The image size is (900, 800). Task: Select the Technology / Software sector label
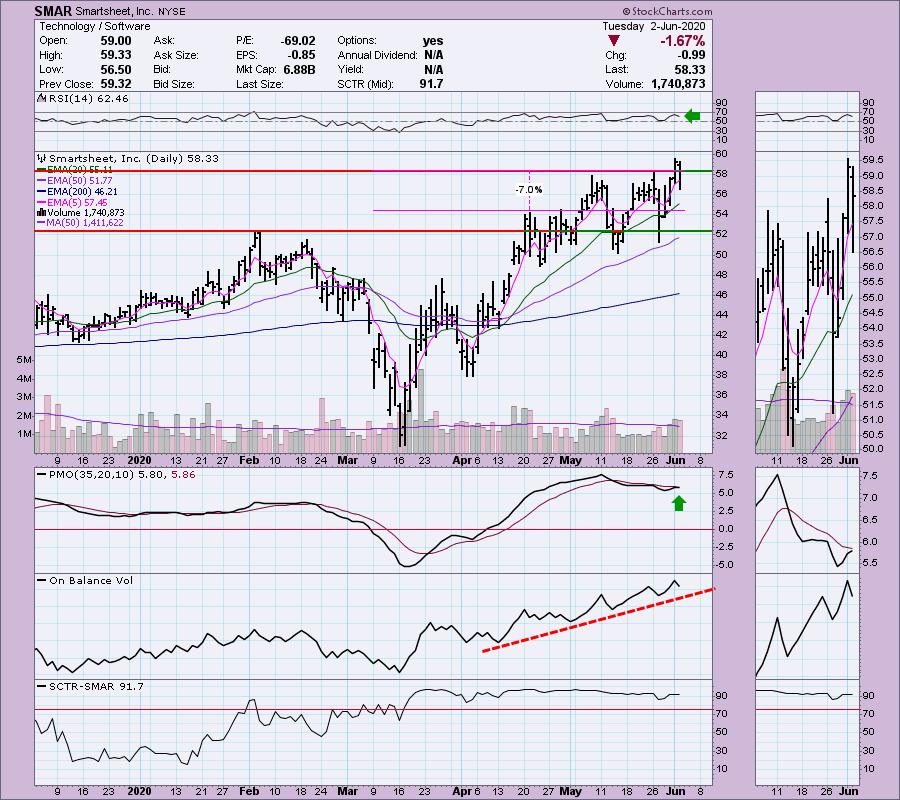pos(95,26)
